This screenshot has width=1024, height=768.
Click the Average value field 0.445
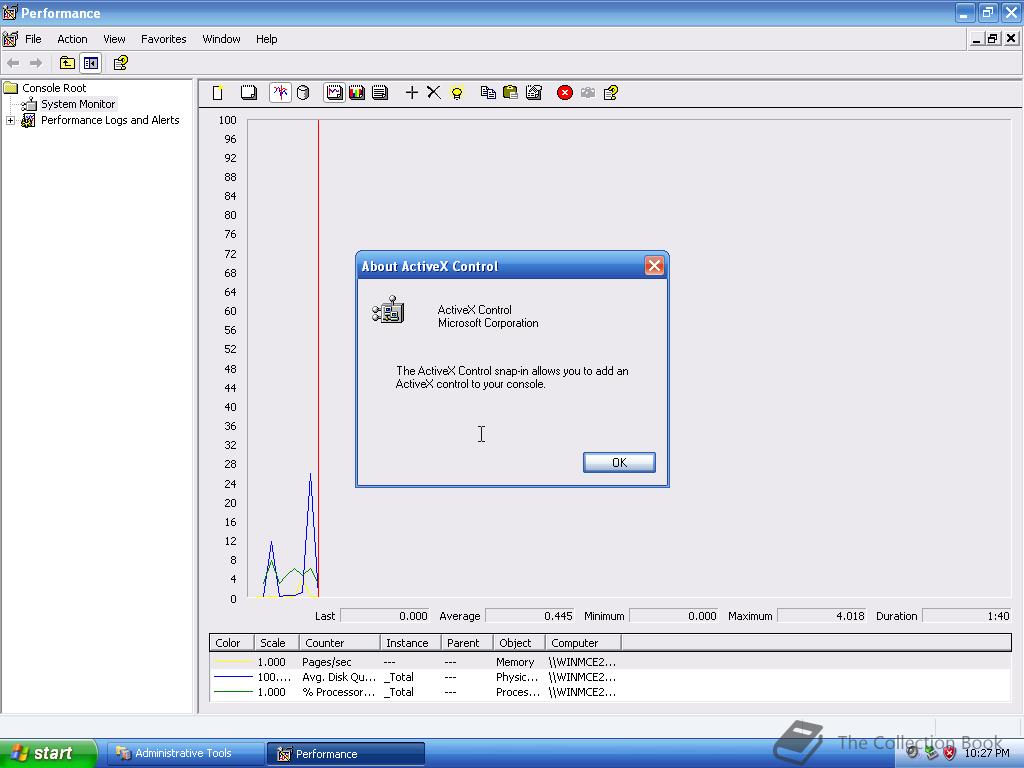tap(530, 616)
